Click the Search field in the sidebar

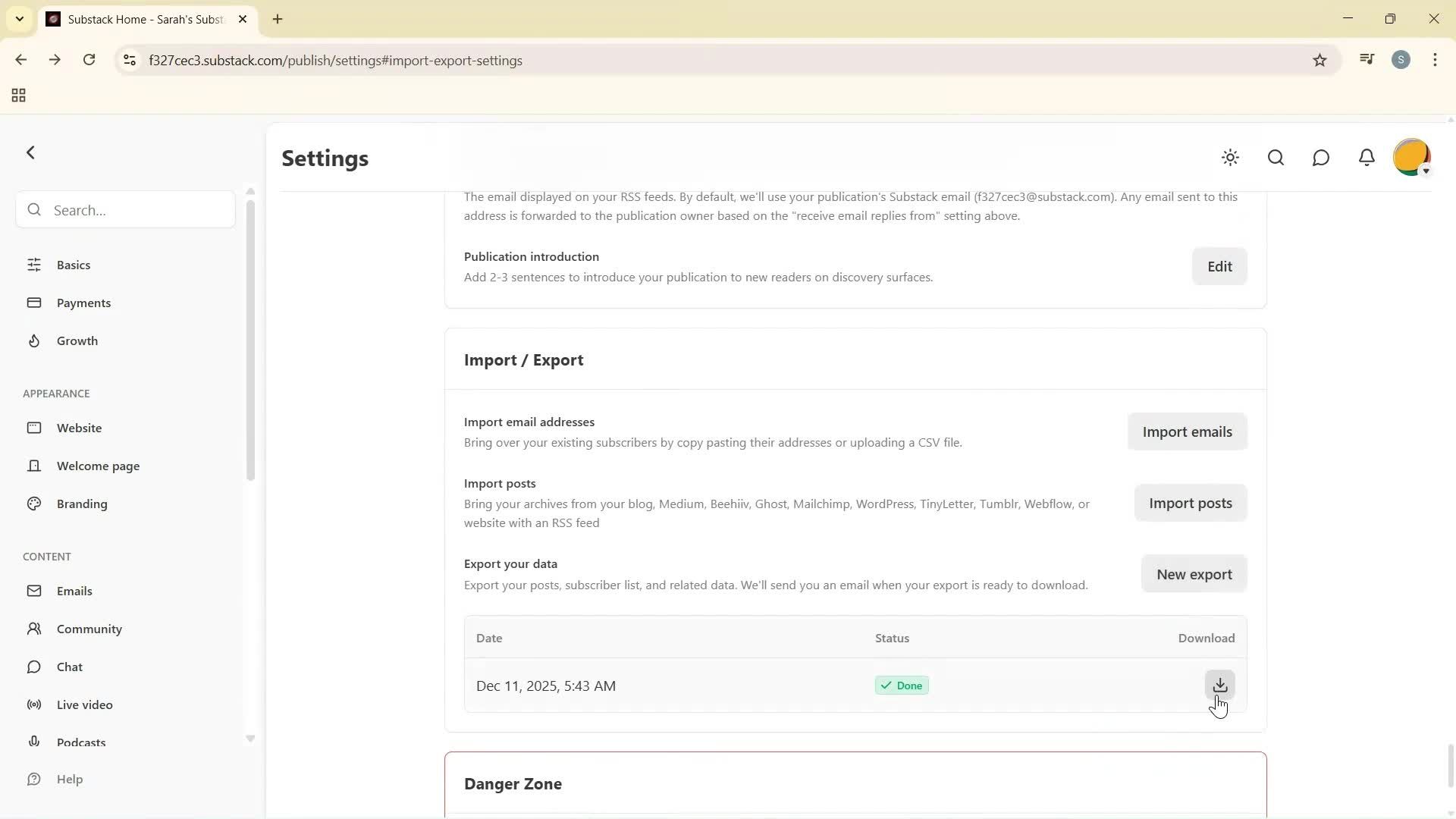pos(124,210)
